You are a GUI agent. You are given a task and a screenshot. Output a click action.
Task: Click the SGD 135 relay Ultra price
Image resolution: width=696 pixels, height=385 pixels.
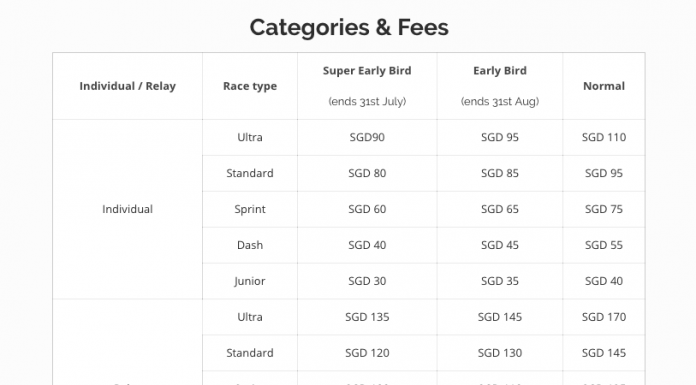point(367,317)
